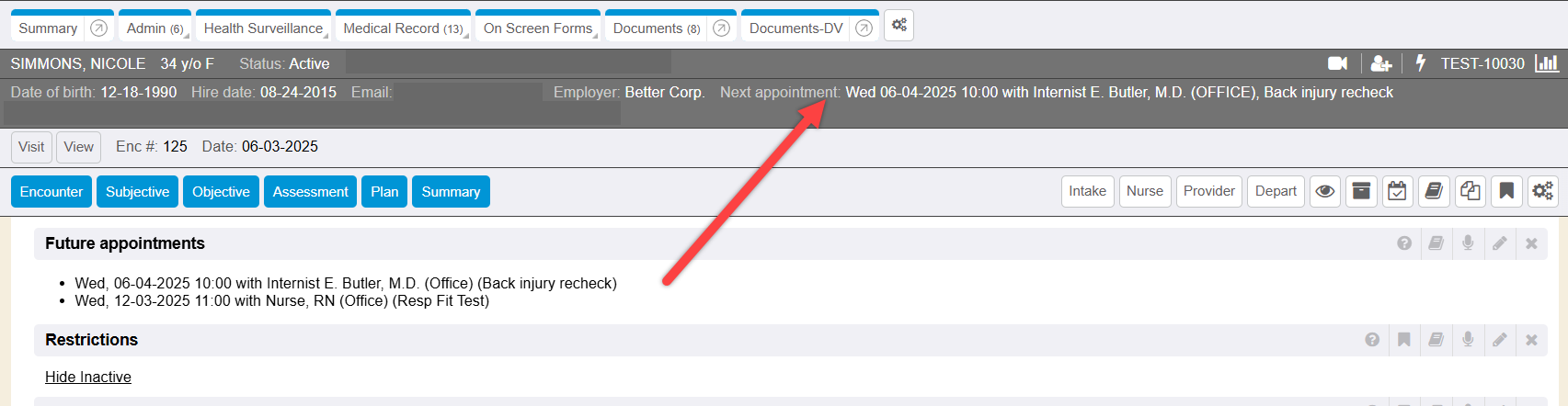Toggle the eye visibility icon in encounter toolbar
Image resolution: width=1568 pixels, height=406 pixels.
(x=1325, y=191)
